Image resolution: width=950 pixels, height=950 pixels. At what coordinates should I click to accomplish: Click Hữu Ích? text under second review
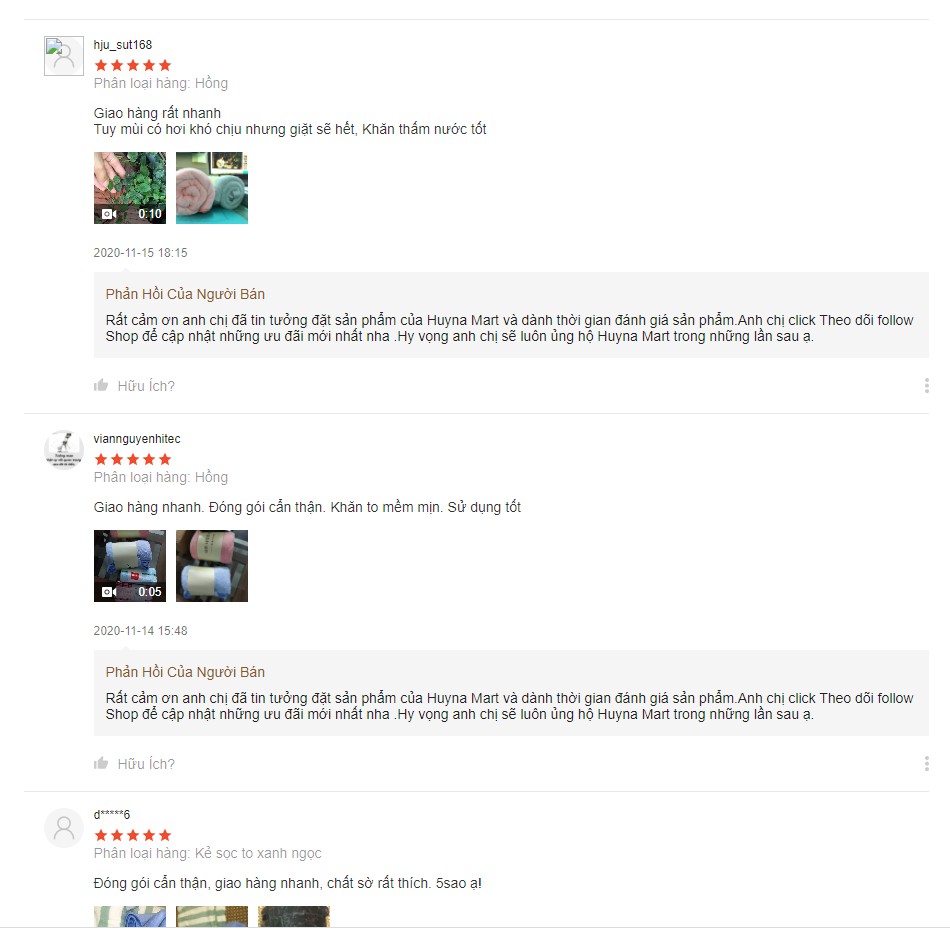click(x=146, y=764)
